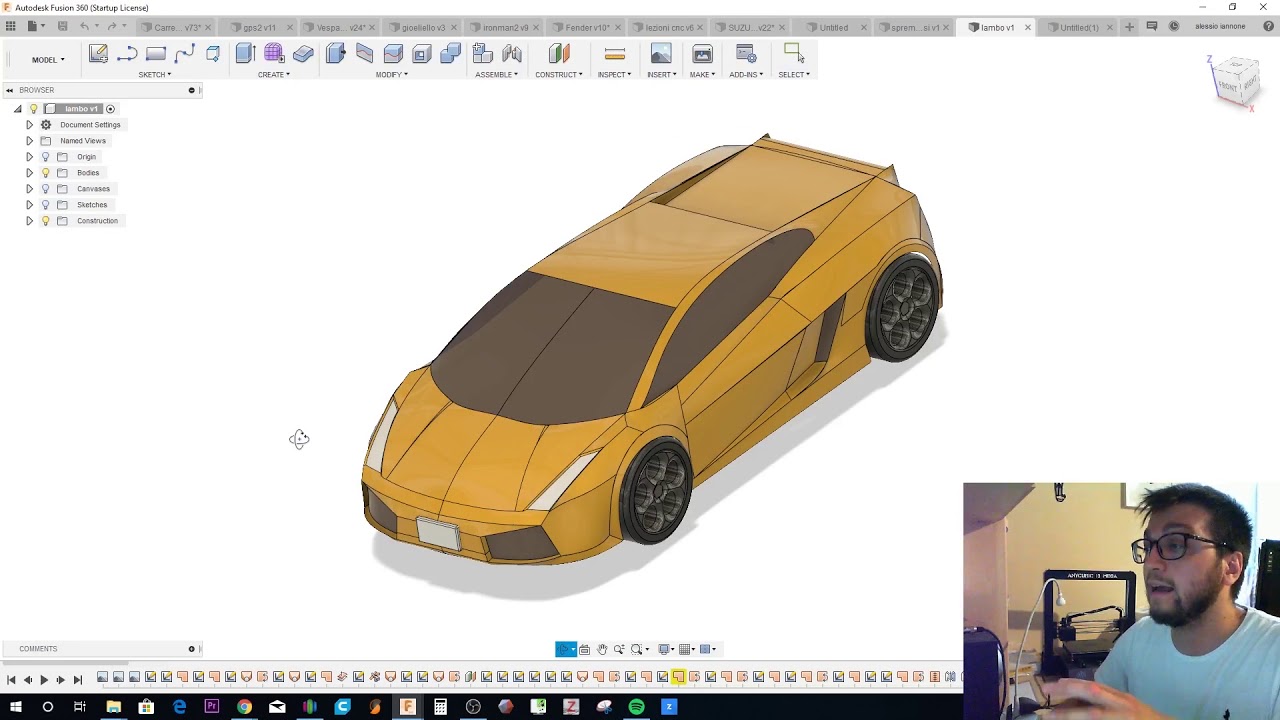Open Google Chrome from the taskbar
Viewport: 1280px width, 720px height.
click(244, 707)
